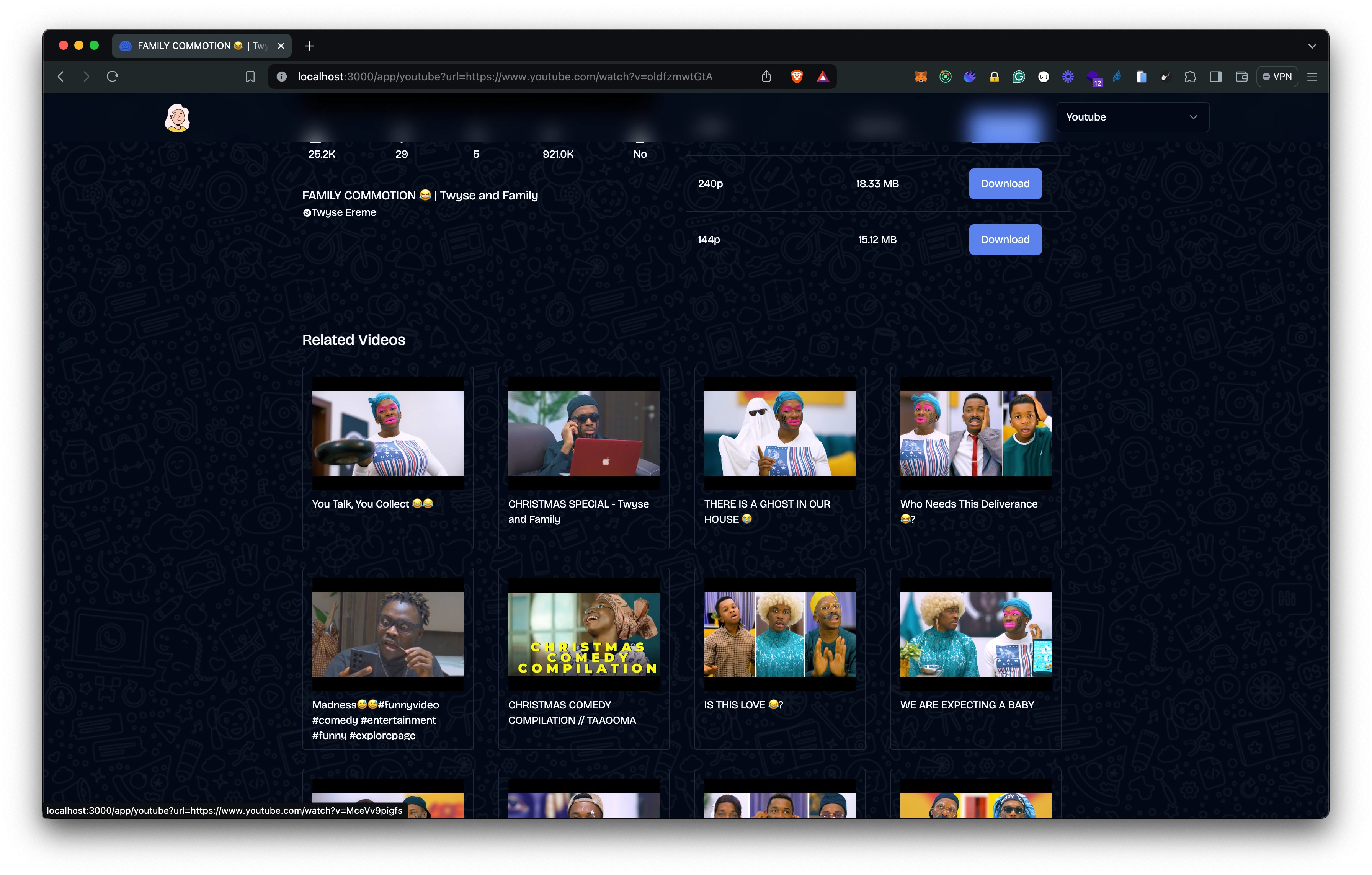The image size is (1372, 875).
Task: Click the 18.33 MB file size
Action: coord(877,183)
